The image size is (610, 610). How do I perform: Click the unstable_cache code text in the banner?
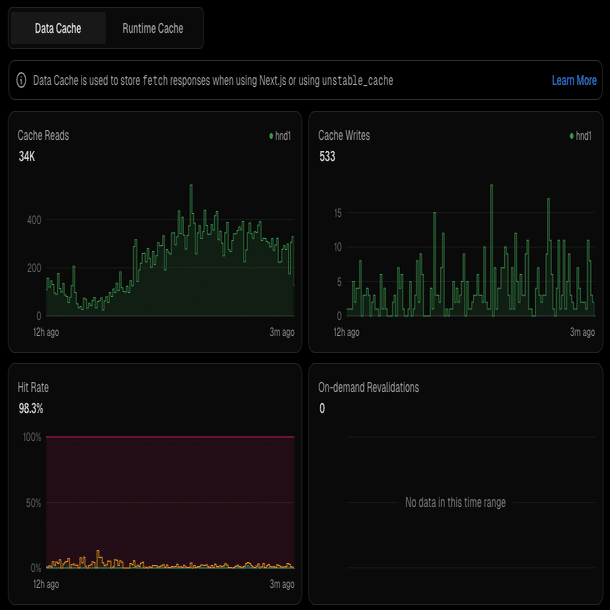point(357,80)
